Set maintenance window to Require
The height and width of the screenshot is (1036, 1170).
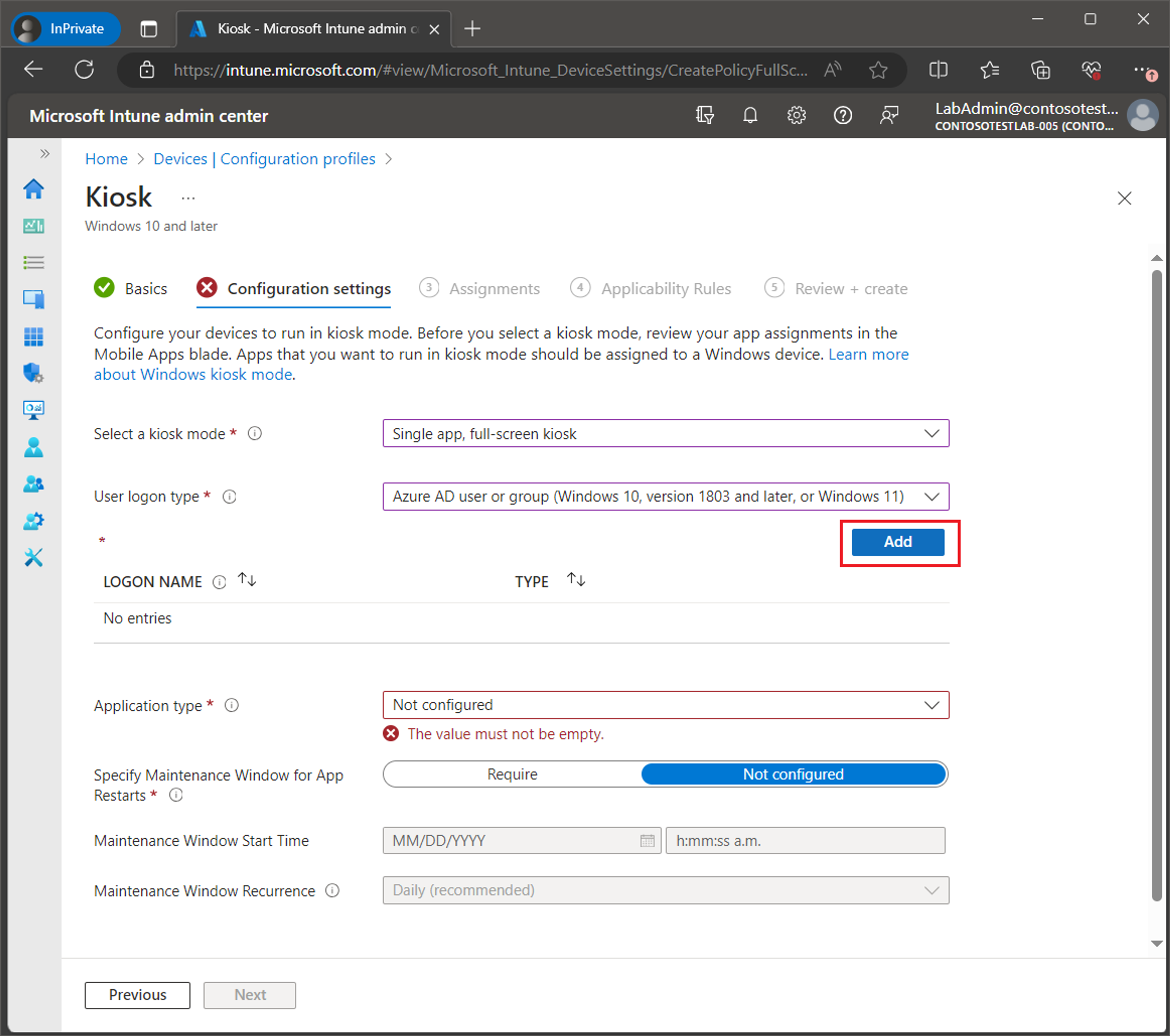[512, 775]
